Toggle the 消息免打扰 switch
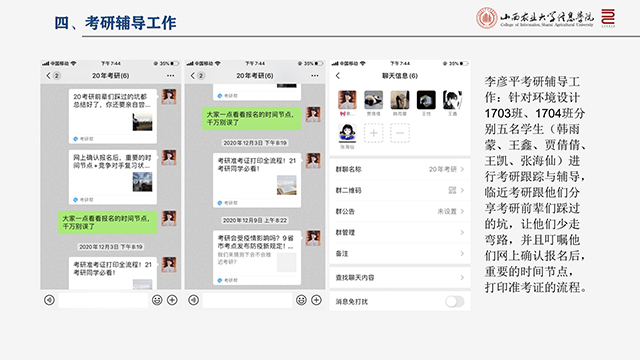 click(455, 302)
